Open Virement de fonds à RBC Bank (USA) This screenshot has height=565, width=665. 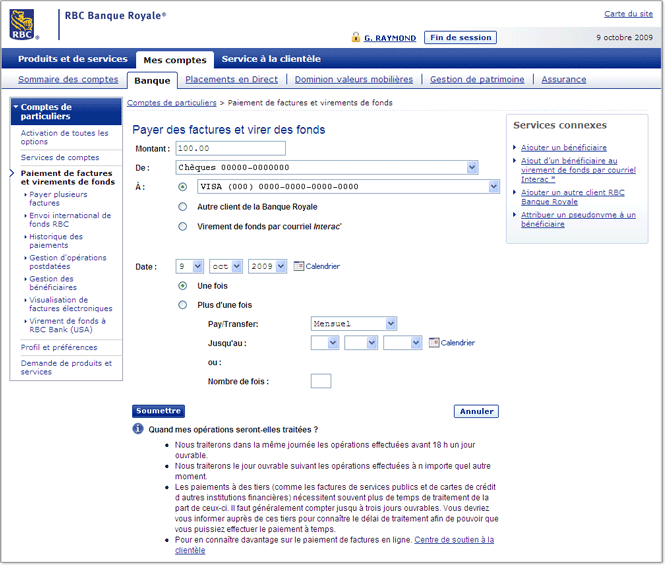pyautogui.click(x=67, y=325)
